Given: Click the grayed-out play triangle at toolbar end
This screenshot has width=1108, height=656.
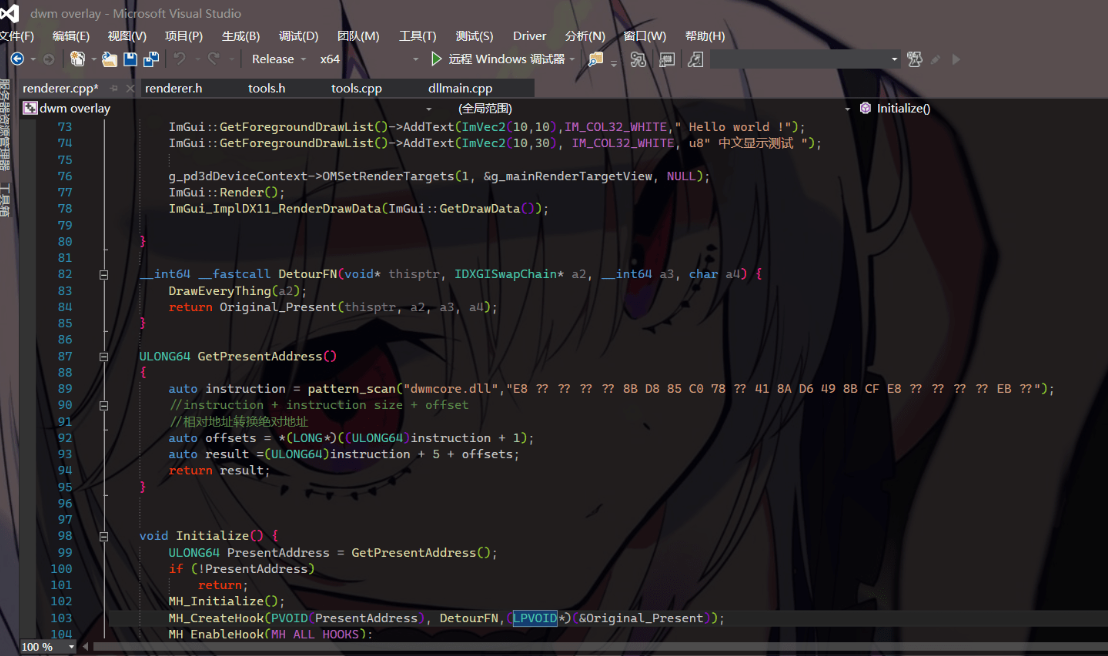Looking at the screenshot, I should 956,59.
